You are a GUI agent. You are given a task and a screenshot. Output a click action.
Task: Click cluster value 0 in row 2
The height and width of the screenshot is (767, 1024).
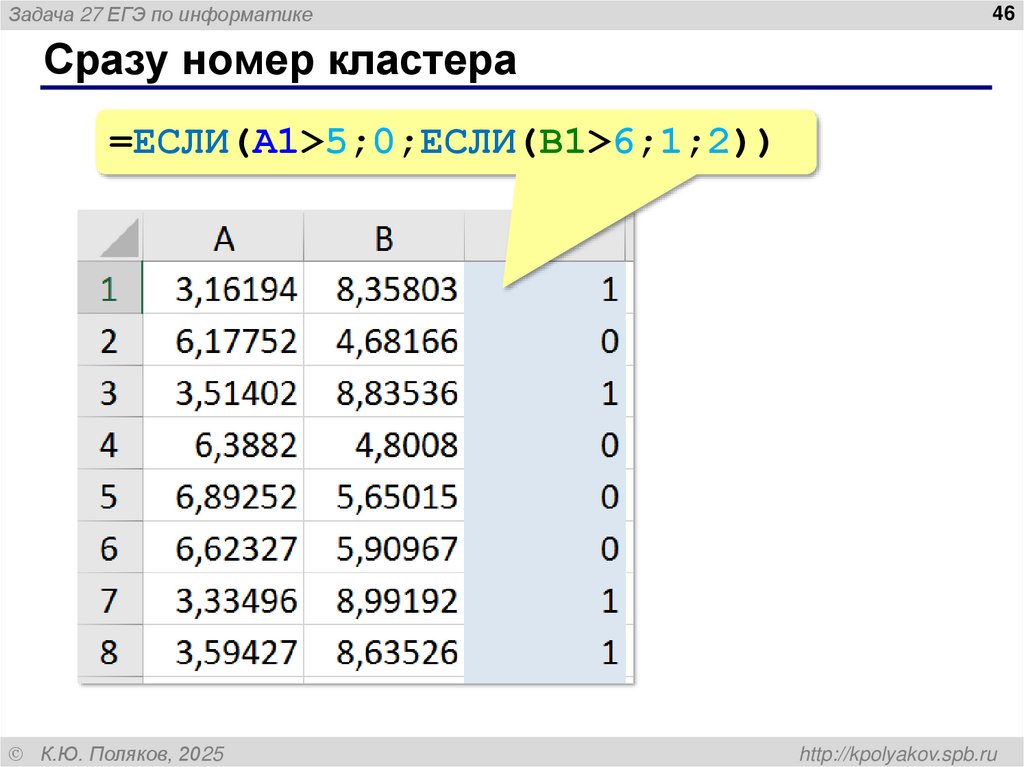tap(610, 340)
